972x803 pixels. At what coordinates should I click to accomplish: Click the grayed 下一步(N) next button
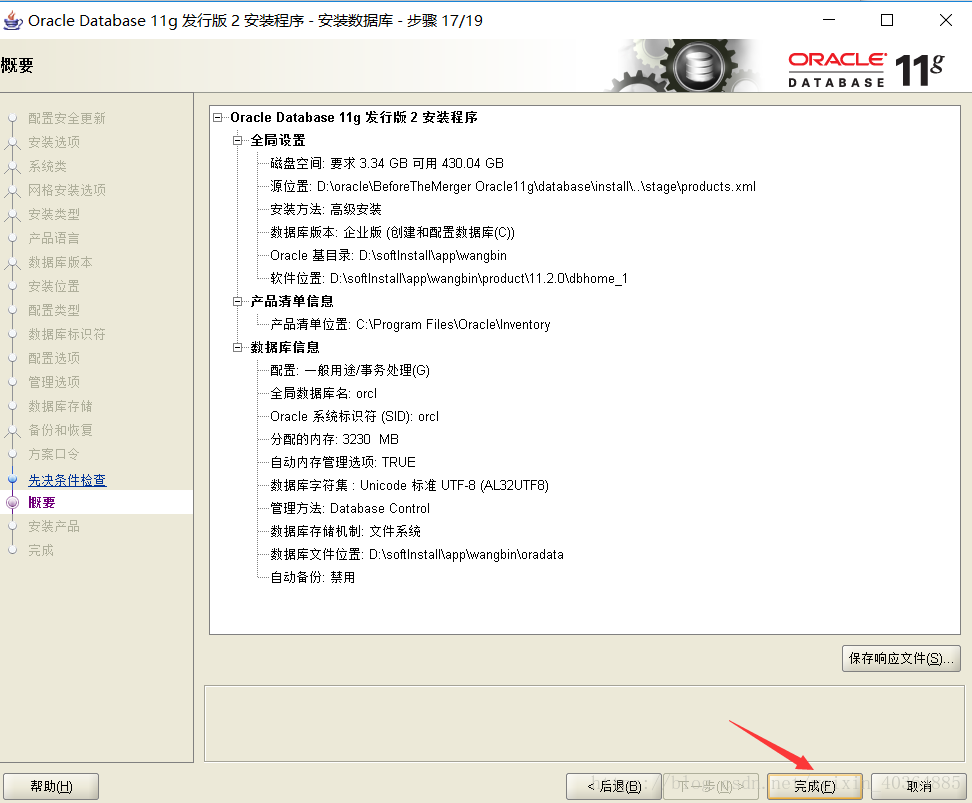point(711,786)
